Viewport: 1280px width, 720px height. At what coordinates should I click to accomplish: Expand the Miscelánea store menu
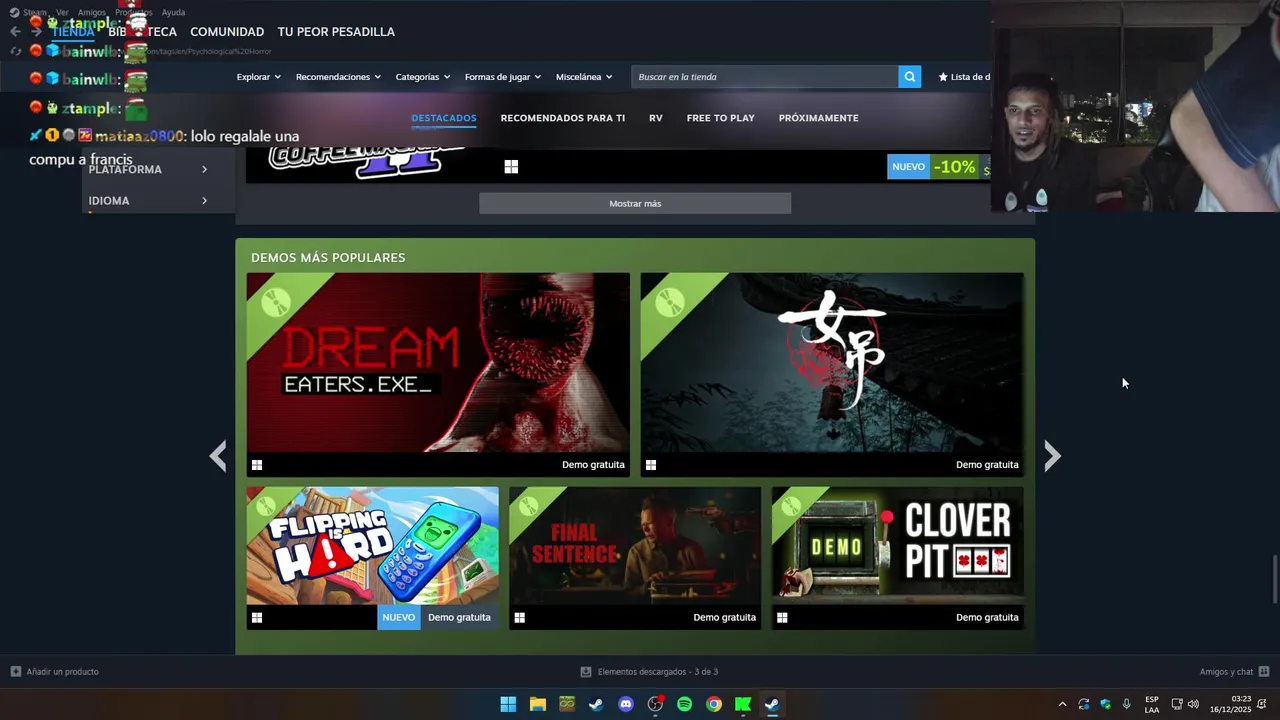[x=584, y=77]
